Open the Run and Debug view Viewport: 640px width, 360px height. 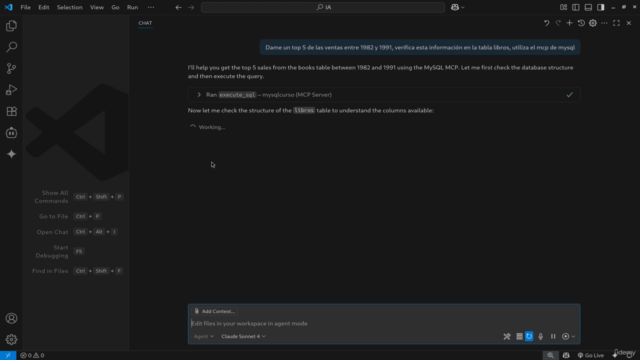pos(11,90)
